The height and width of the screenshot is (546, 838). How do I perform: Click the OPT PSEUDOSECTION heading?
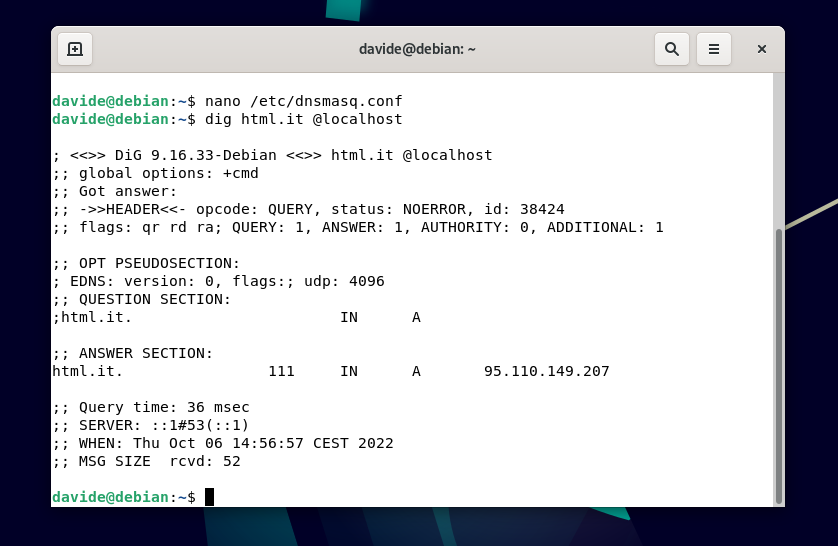coord(146,263)
